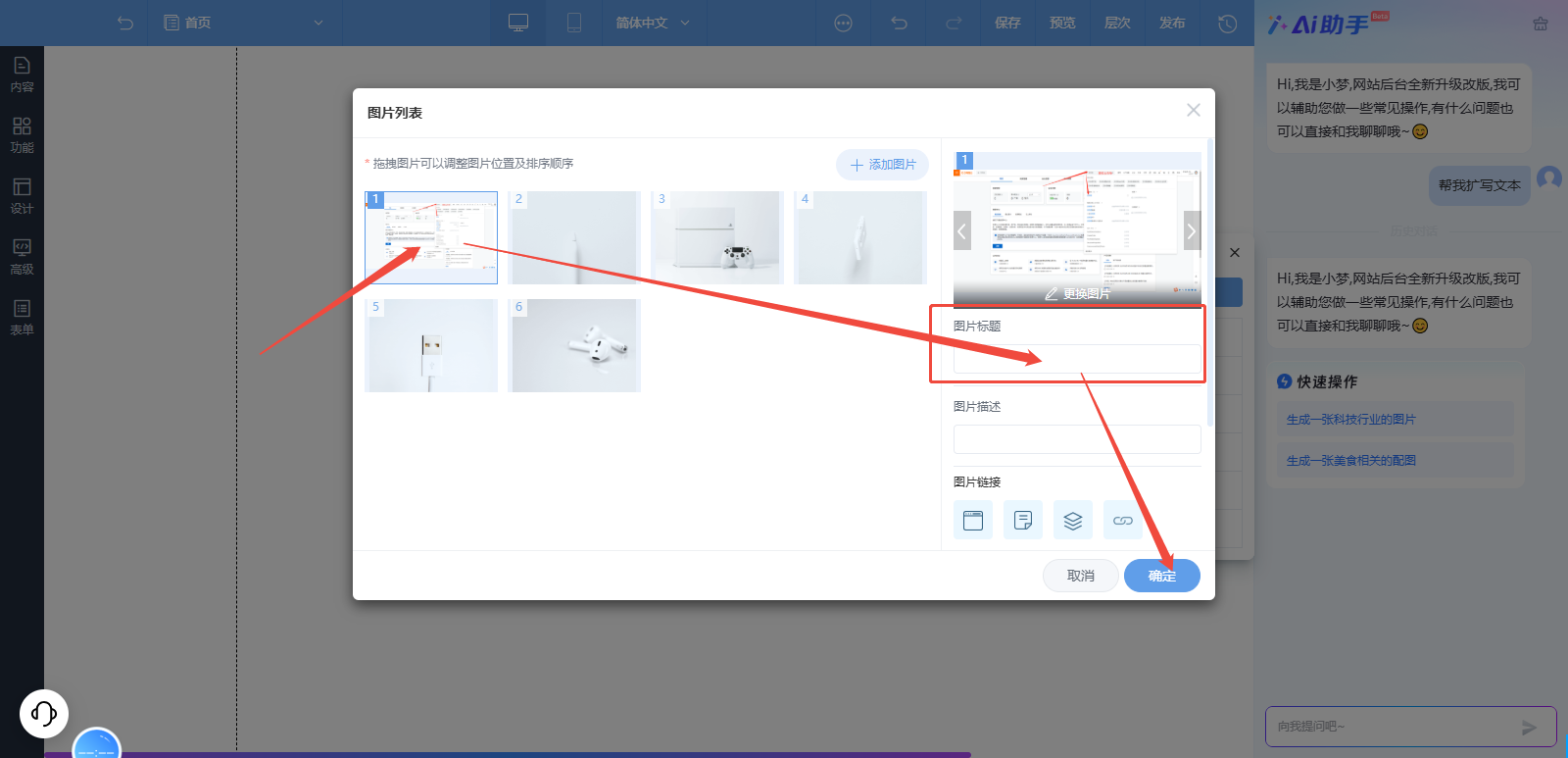Image resolution: width=1568 pixels, height=758 pixels.
Task: Click the 快速操作 lightning icon
Action: [x=1284, y=381]
